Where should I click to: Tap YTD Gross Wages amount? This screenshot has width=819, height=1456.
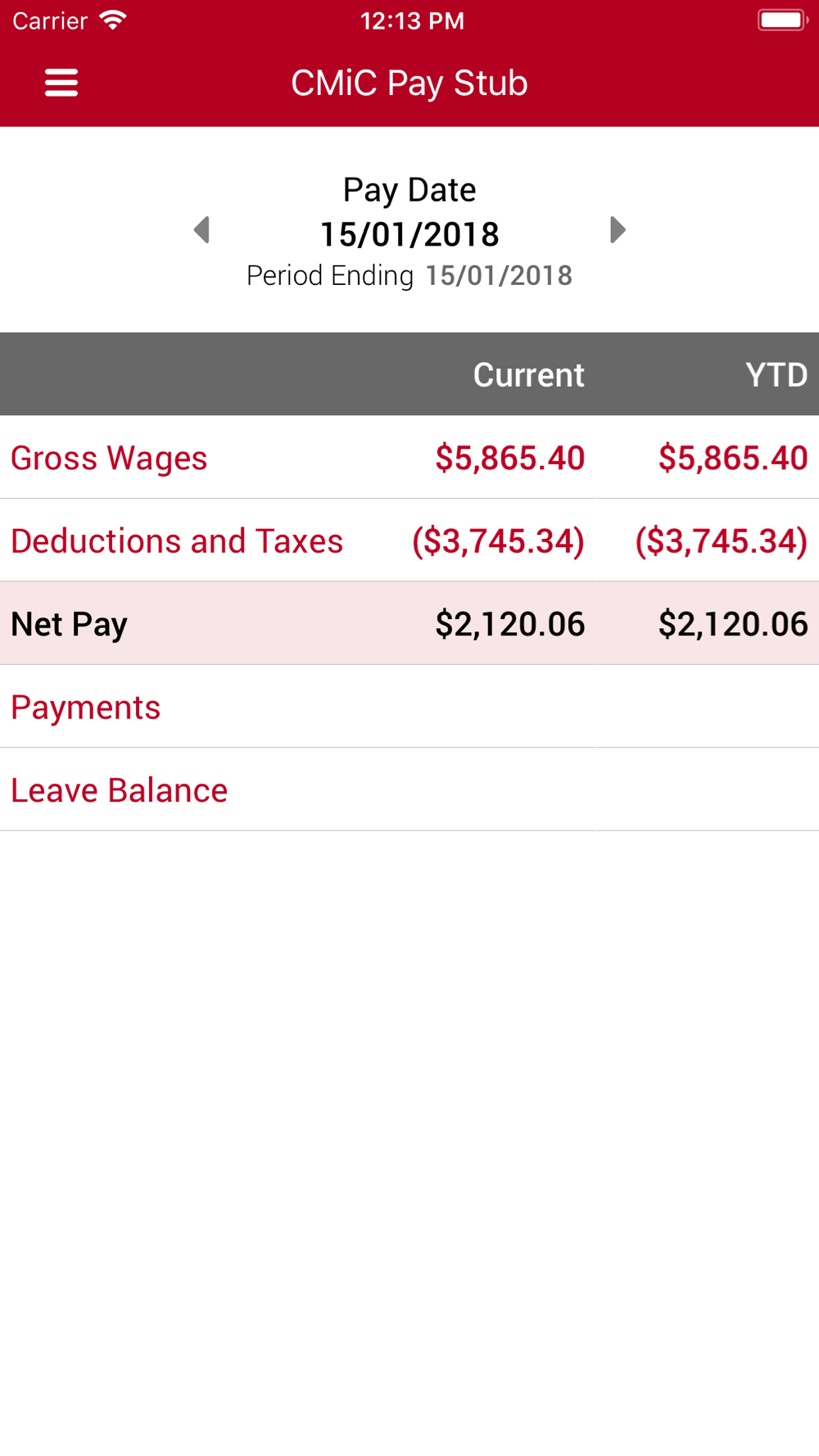click(733, 458)
